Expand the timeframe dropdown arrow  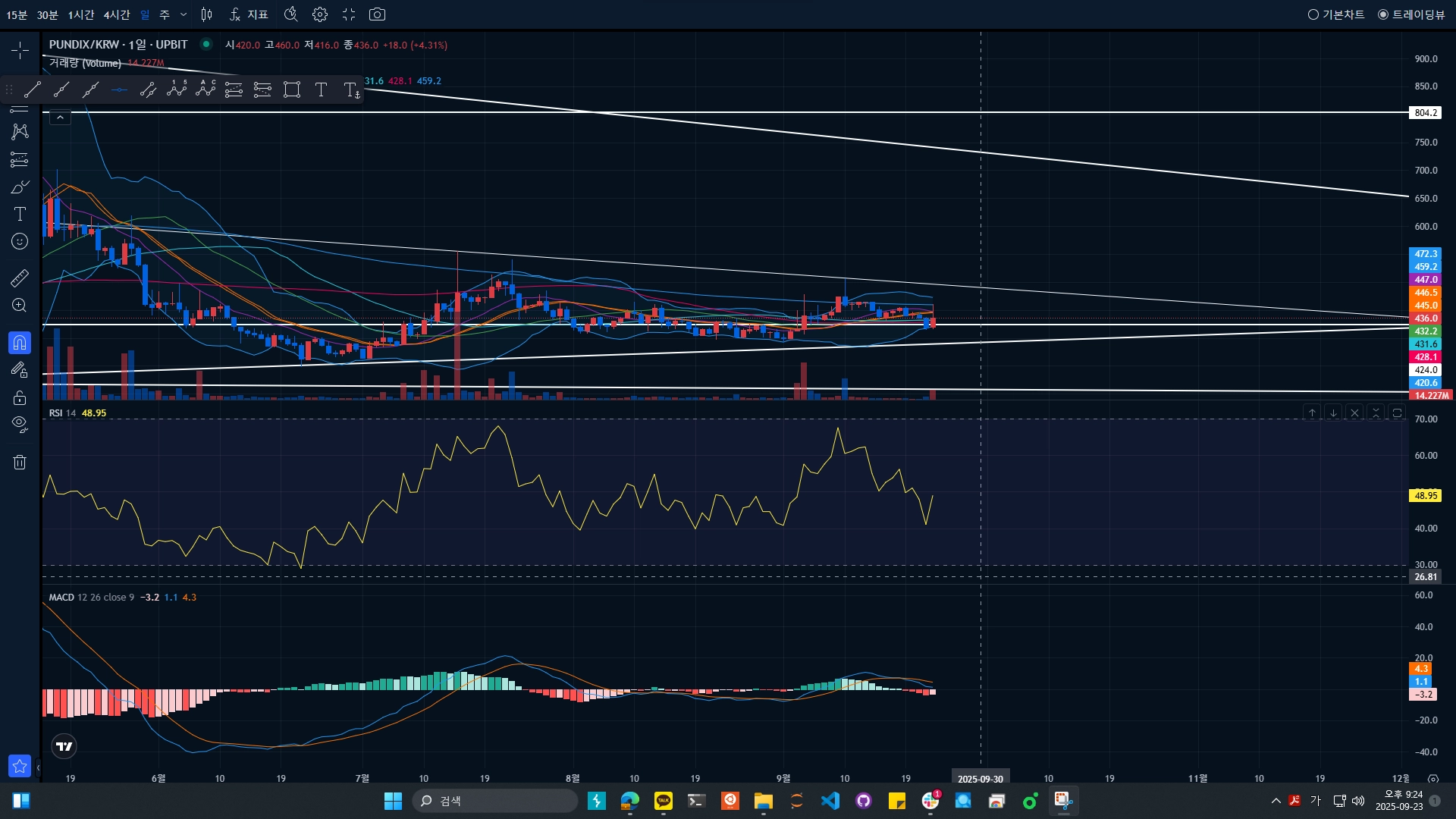[x=184, y=14]
